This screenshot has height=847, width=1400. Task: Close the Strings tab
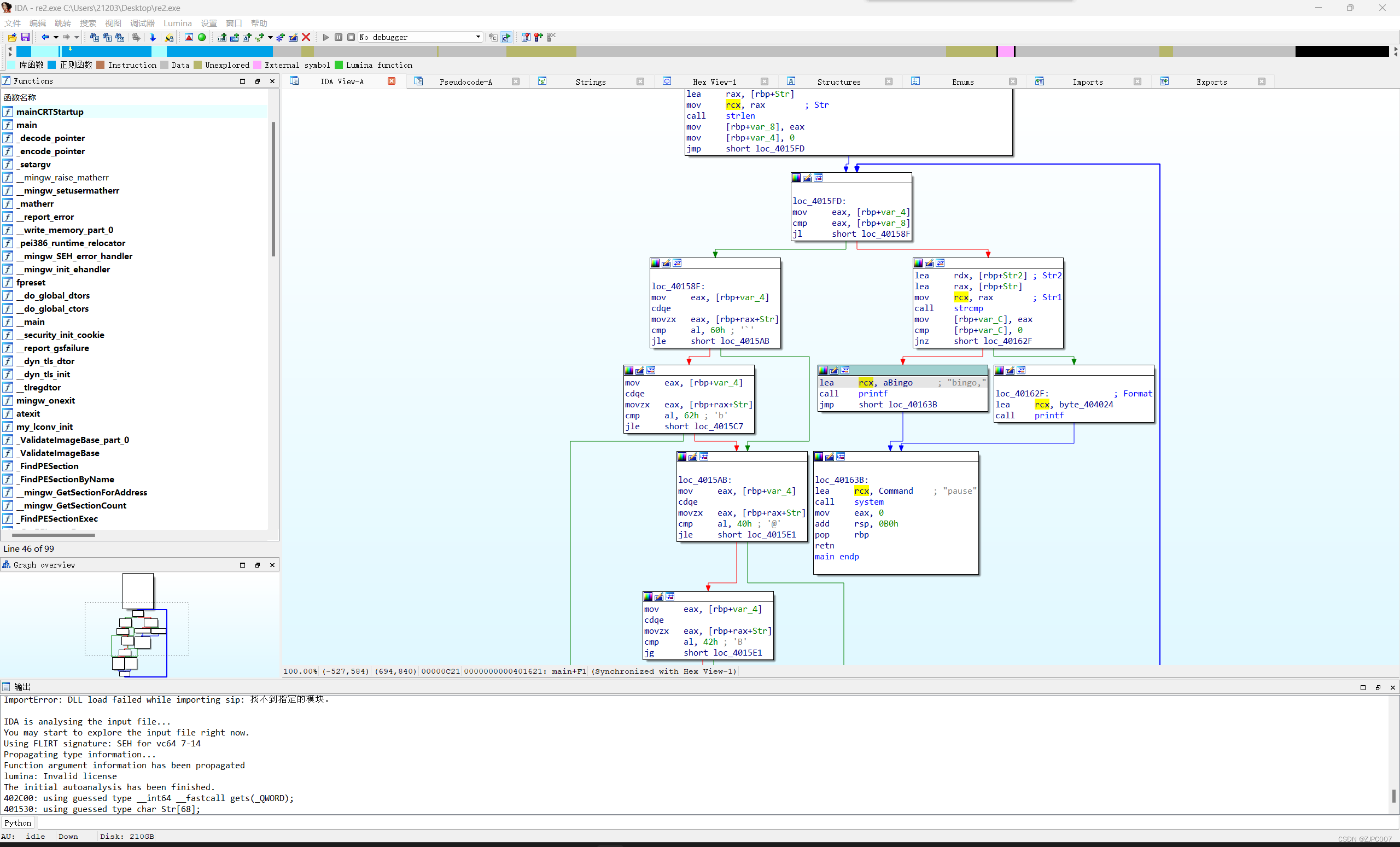(x=640, y=81)
